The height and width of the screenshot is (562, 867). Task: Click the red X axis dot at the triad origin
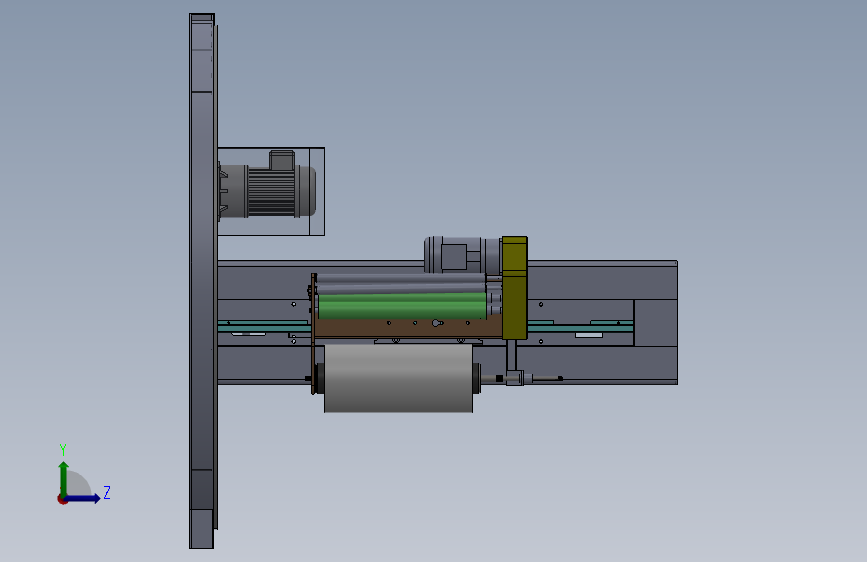click(62, 499)
